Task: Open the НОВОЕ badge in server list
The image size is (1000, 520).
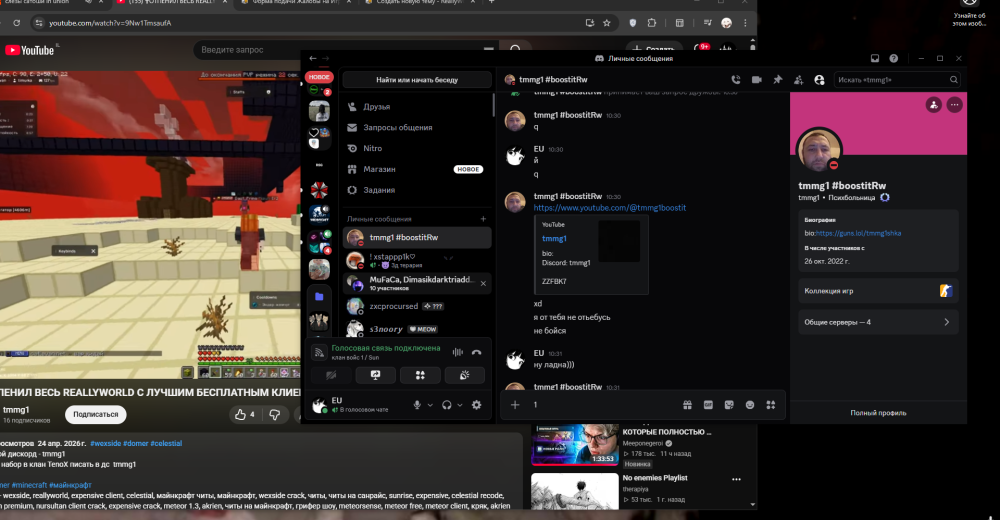Action: click(319, 77)
